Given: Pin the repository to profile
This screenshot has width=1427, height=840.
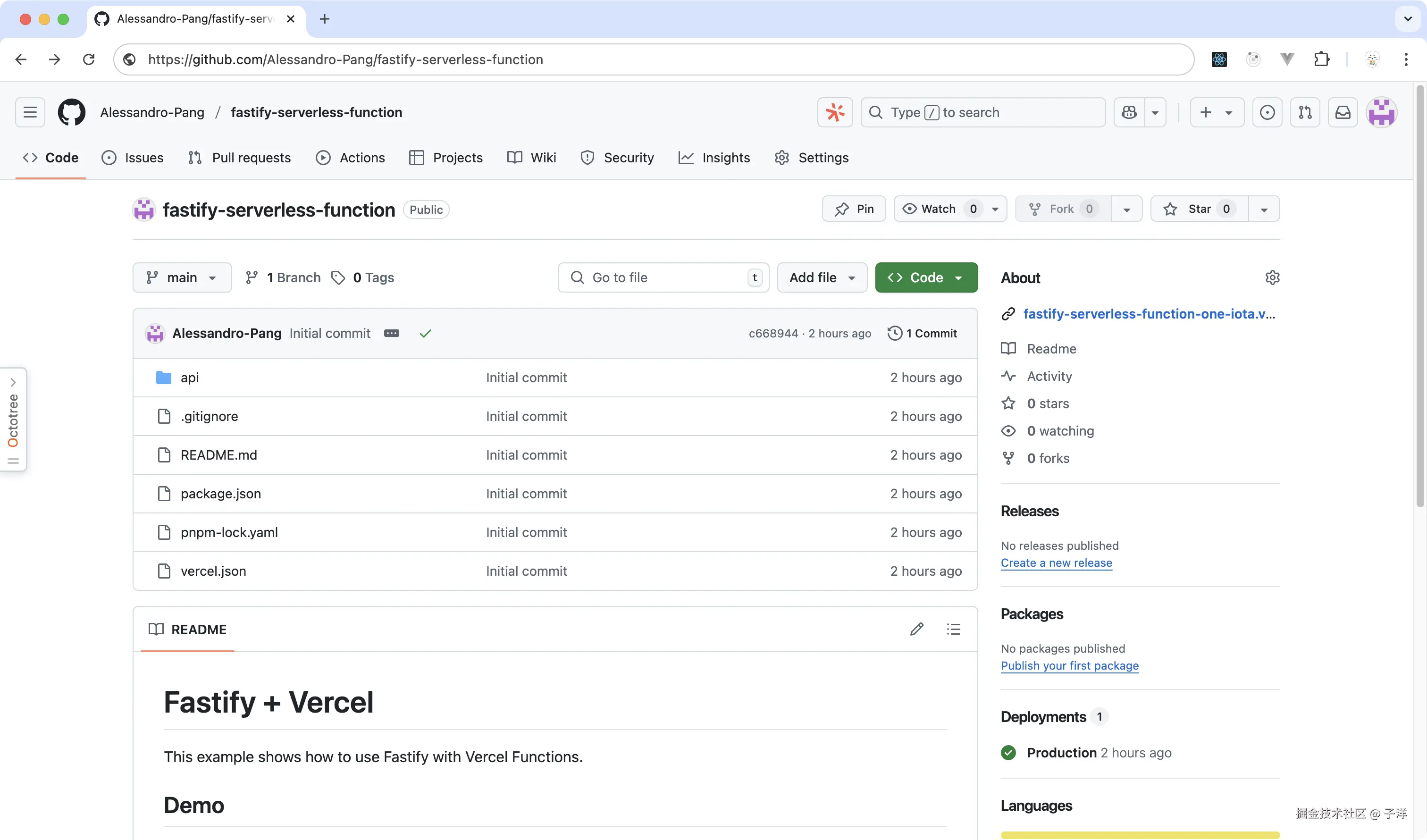Looking at the screenshot, I should 854,209.
